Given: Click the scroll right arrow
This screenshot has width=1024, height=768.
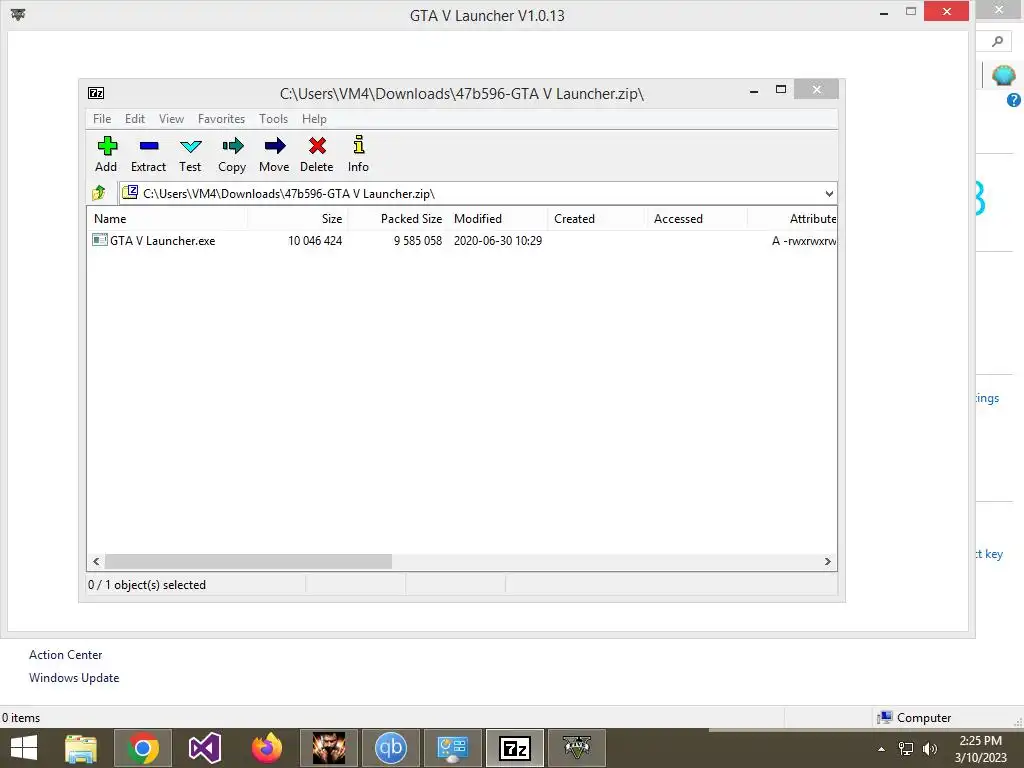Looking at the screenshot, I should pos(827,562).
